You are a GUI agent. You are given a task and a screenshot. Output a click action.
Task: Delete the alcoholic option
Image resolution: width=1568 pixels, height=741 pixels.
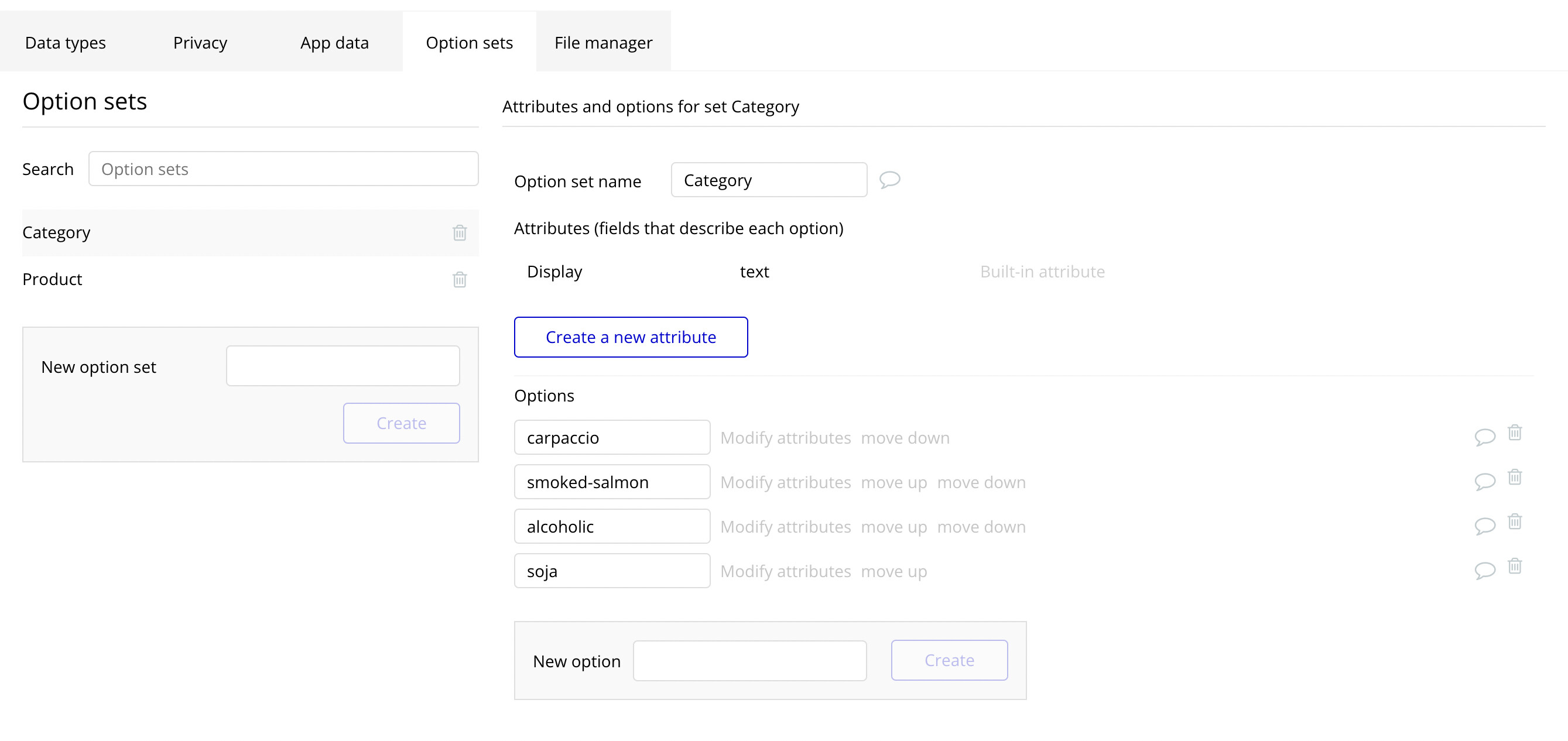1515,522
